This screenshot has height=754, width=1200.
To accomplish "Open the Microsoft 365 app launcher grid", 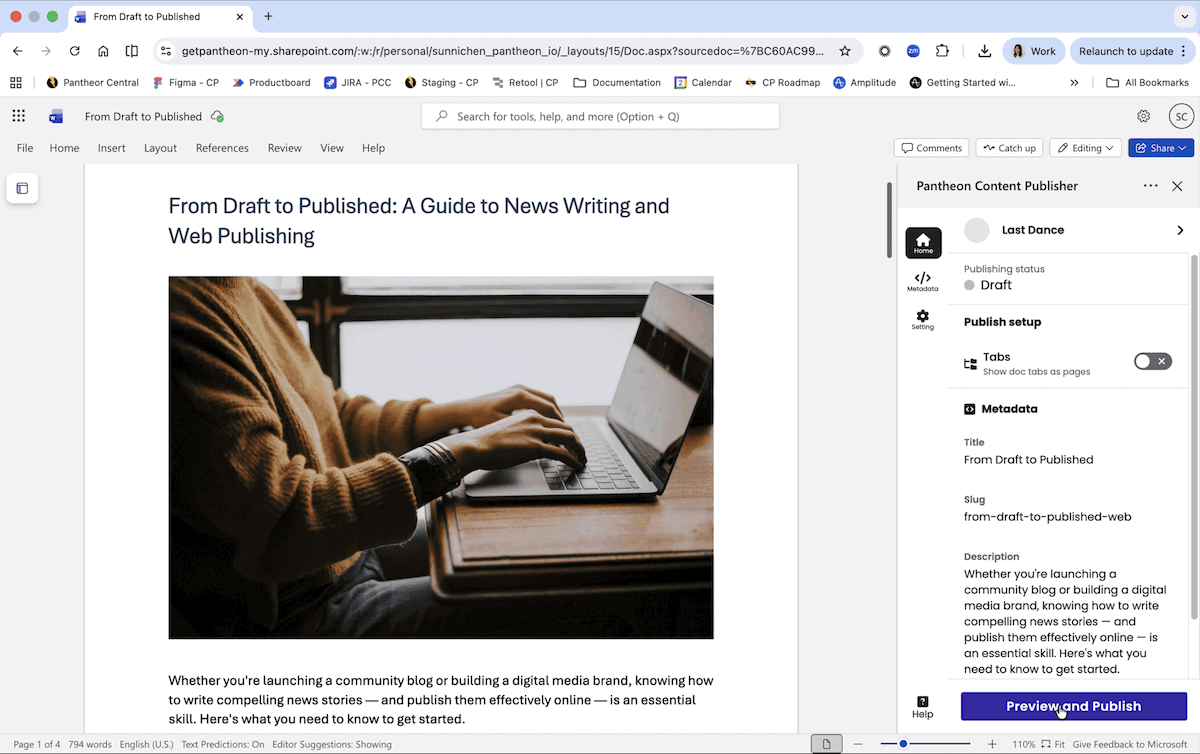I will 18,116.
